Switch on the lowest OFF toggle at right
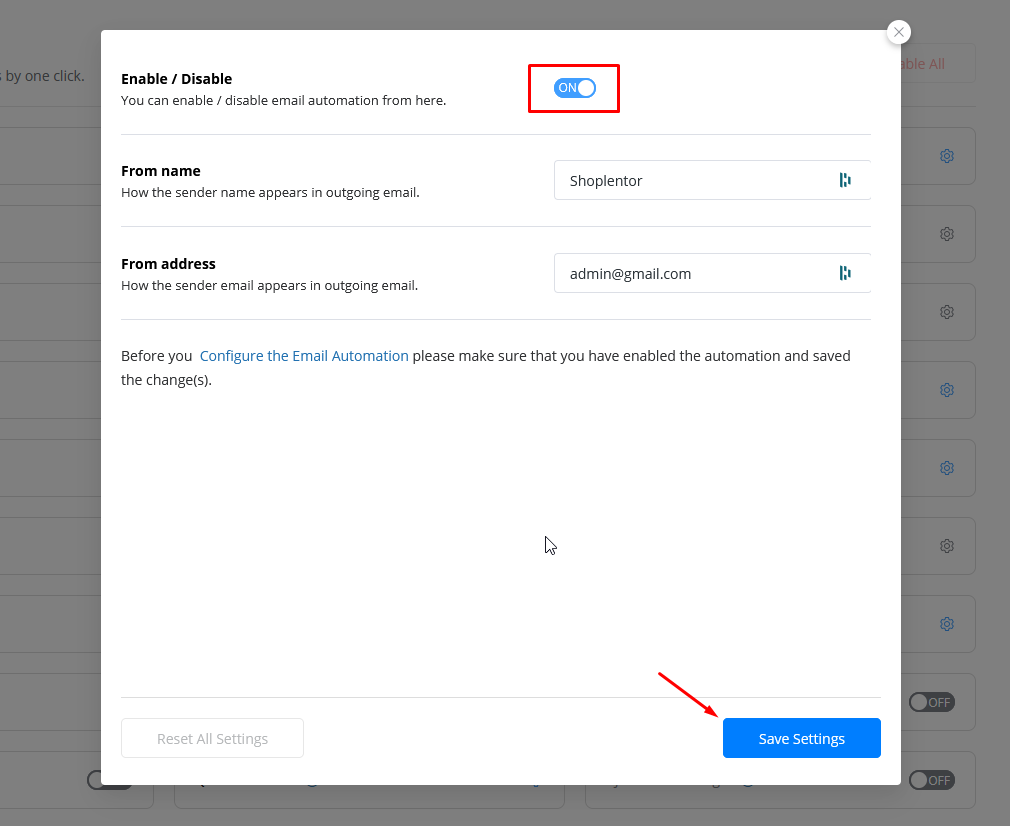This screenshot has width=1010, height=826. pyautogui.click(x=931, y=780)
